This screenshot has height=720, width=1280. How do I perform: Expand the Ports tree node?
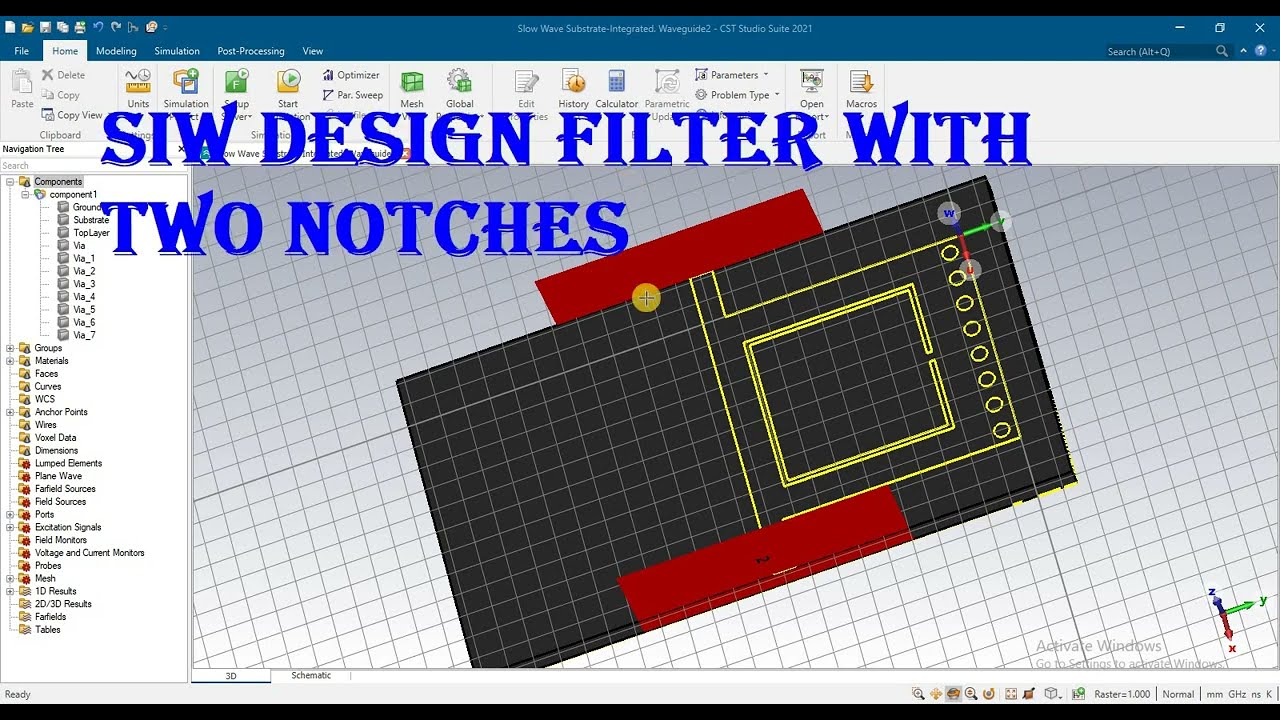[10, 515]
